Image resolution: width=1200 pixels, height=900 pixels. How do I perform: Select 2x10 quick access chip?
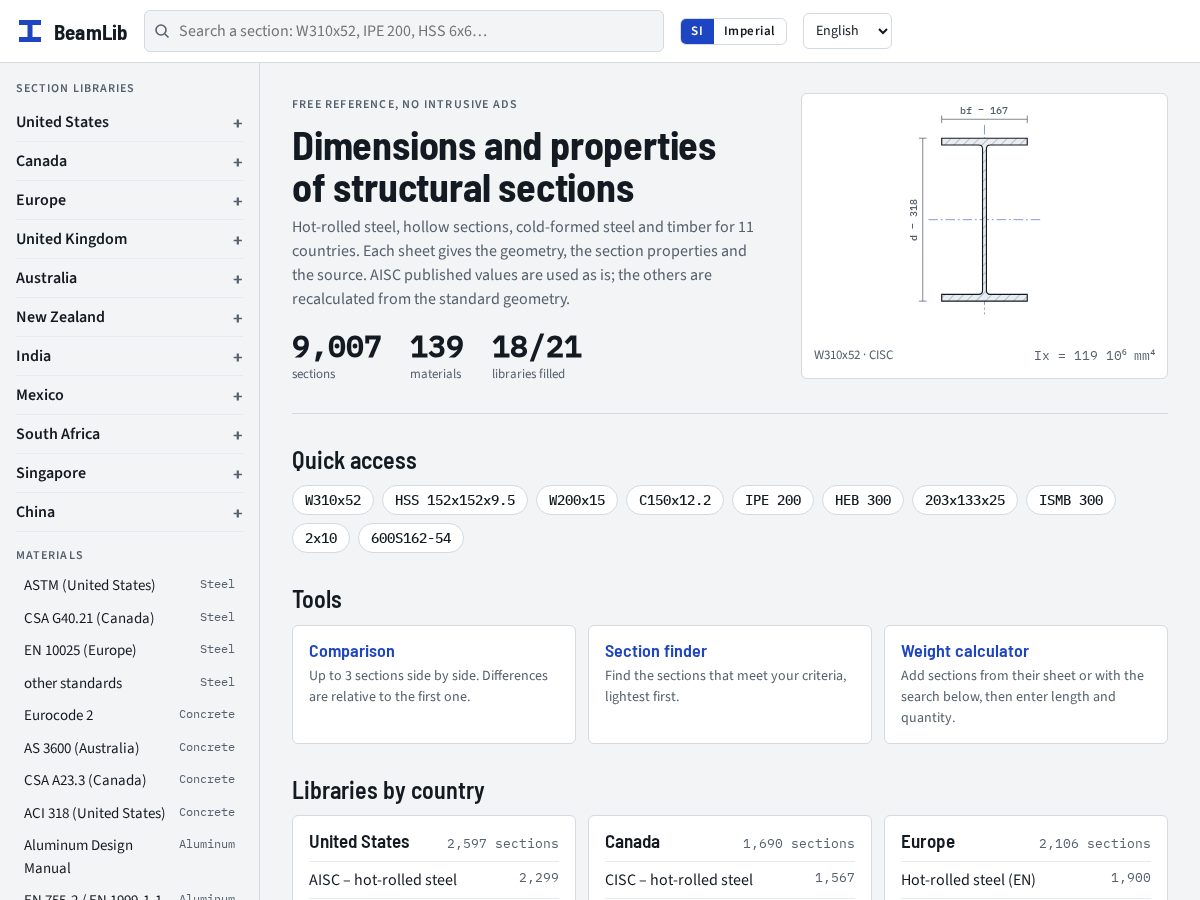[321, 538]
